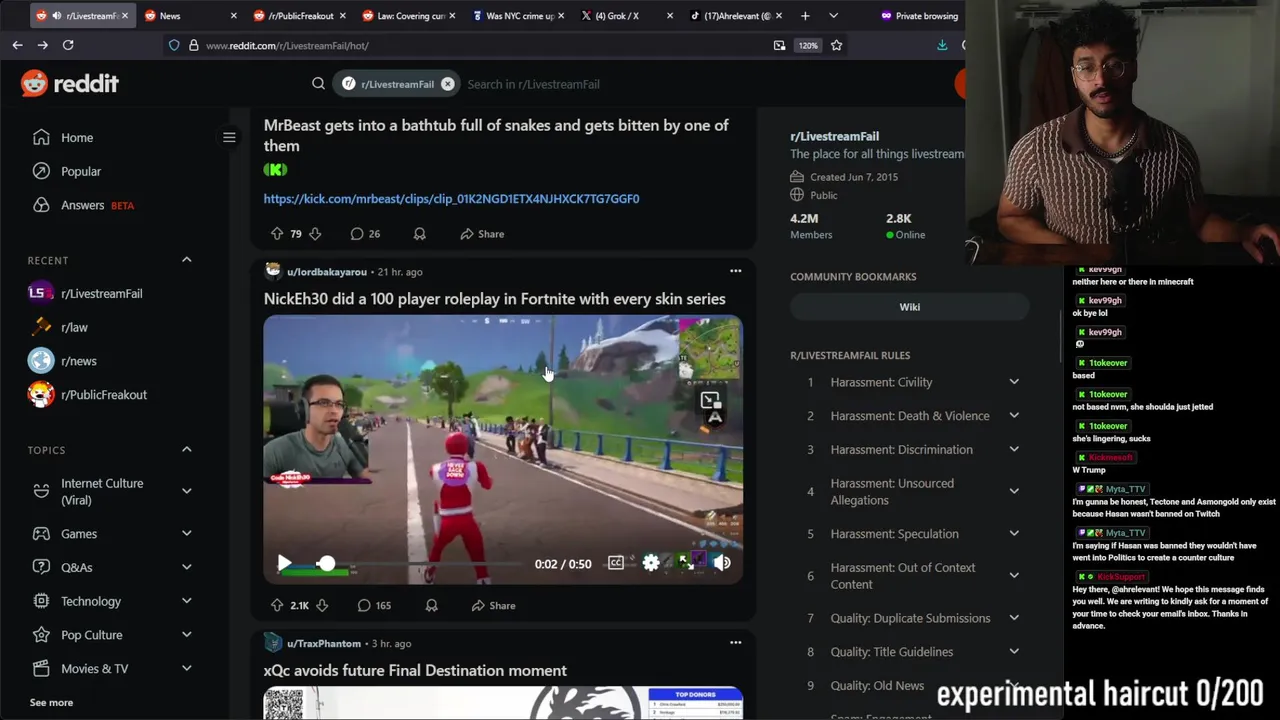Reload the page in browser toolbar
The width and height of the screenshot is (1280, 720).
pyautogui.click(x=68, y=45)
